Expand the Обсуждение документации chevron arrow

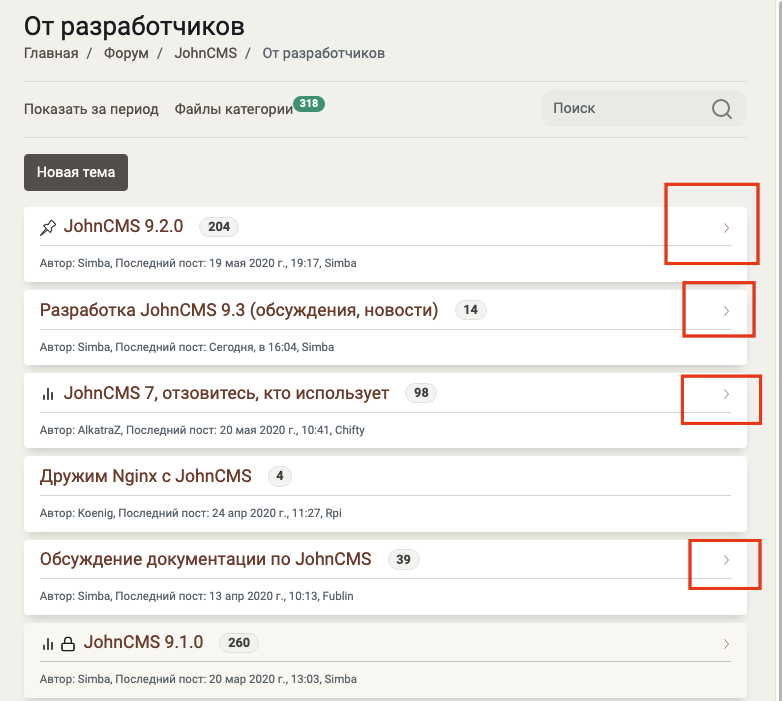coord(726,560)
